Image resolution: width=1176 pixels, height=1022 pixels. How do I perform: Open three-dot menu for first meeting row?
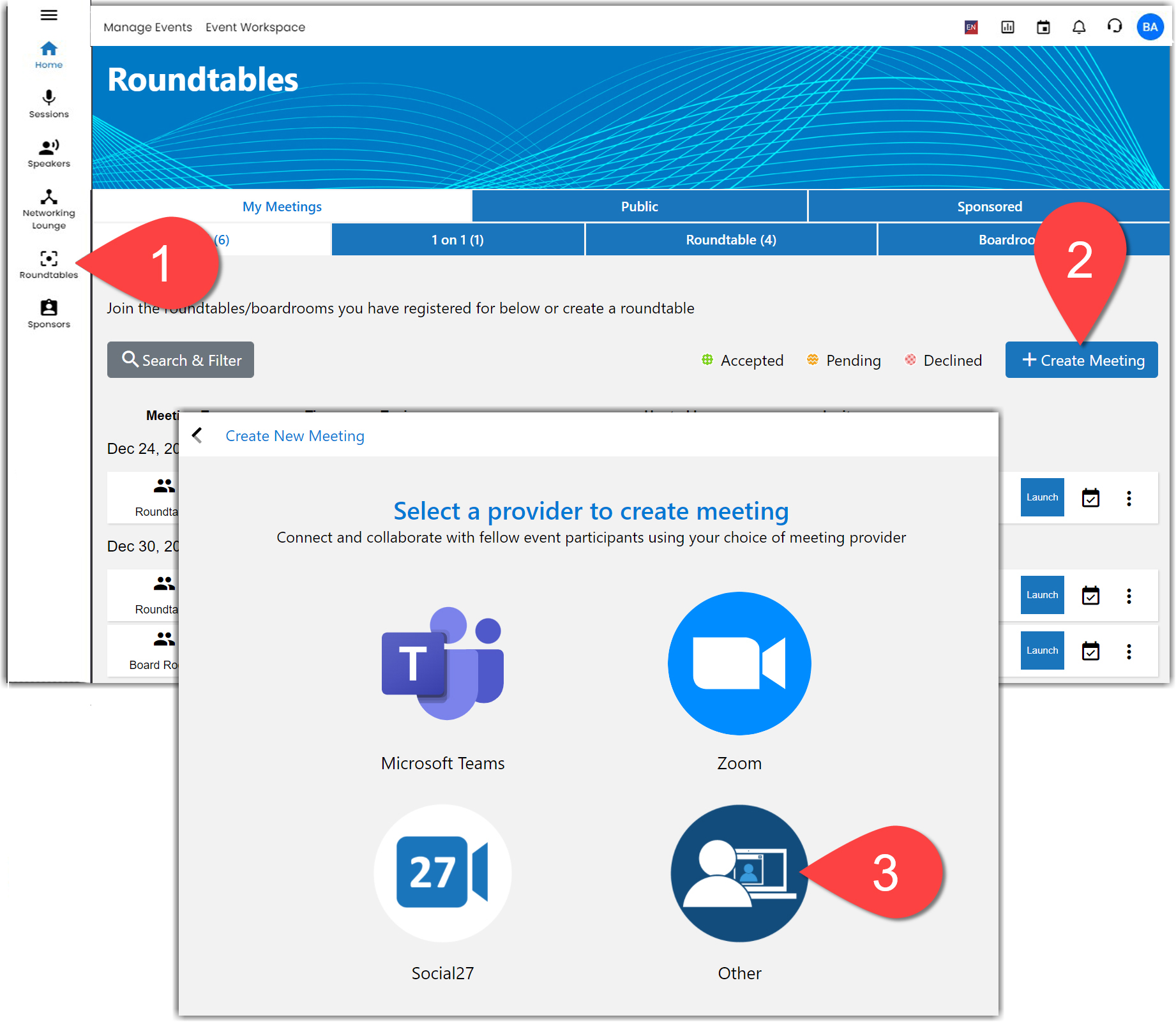point(1129,498)
